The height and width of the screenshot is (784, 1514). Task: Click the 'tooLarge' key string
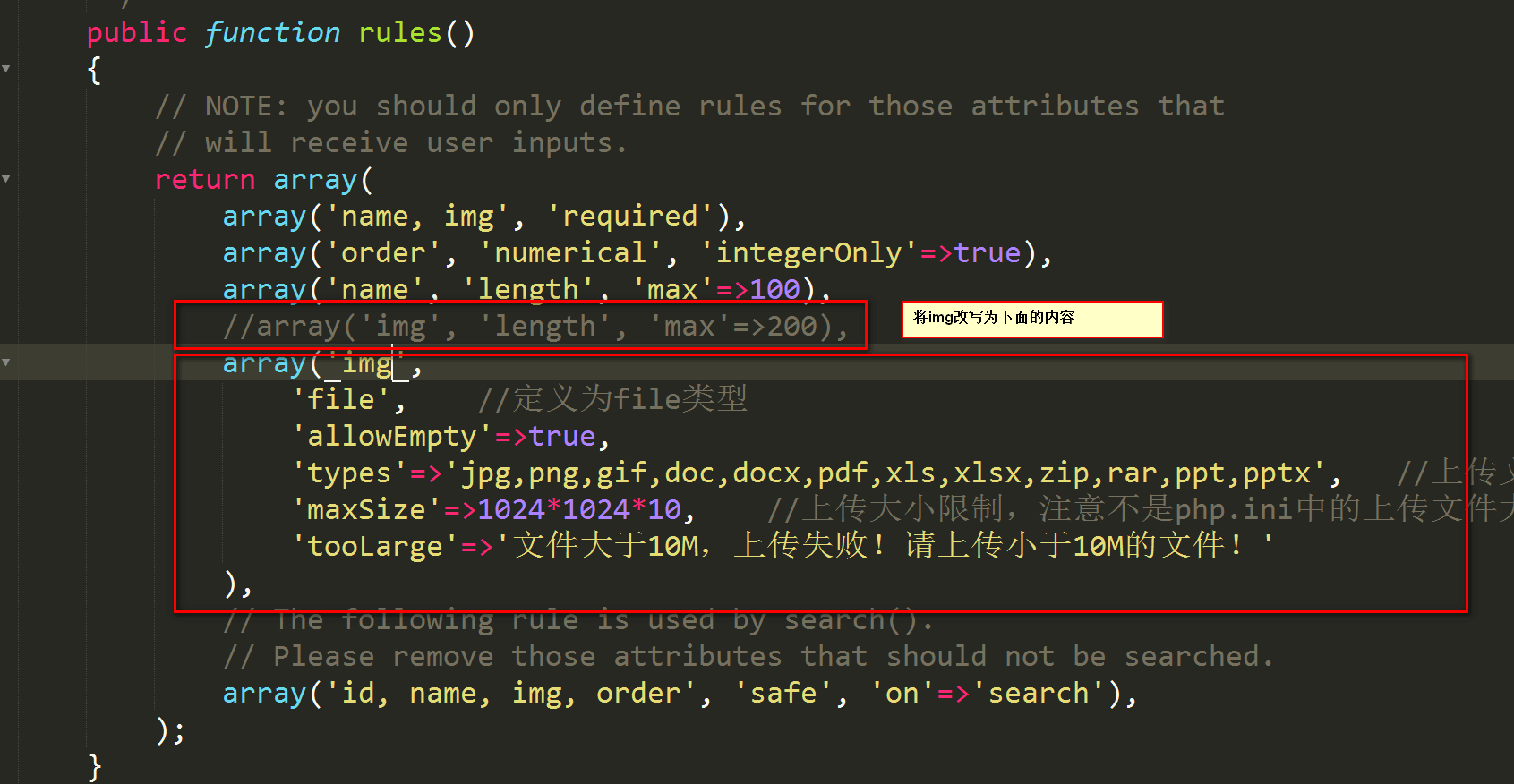coord(375,547)
